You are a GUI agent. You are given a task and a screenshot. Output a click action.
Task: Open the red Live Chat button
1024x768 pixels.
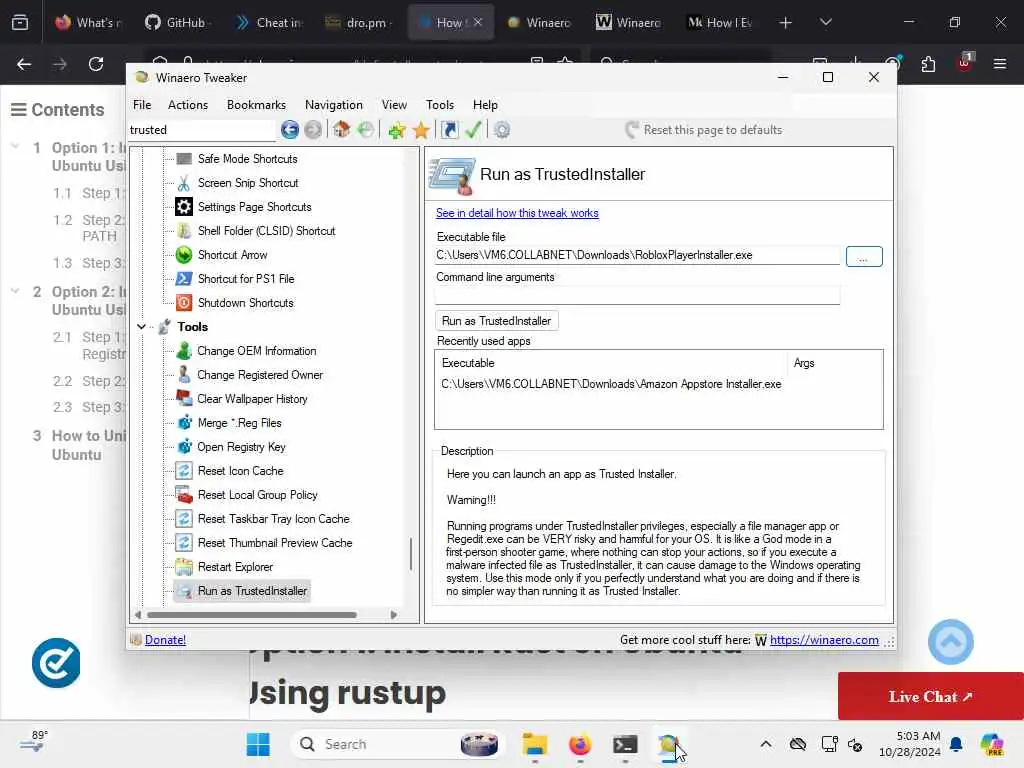[931, 697]
